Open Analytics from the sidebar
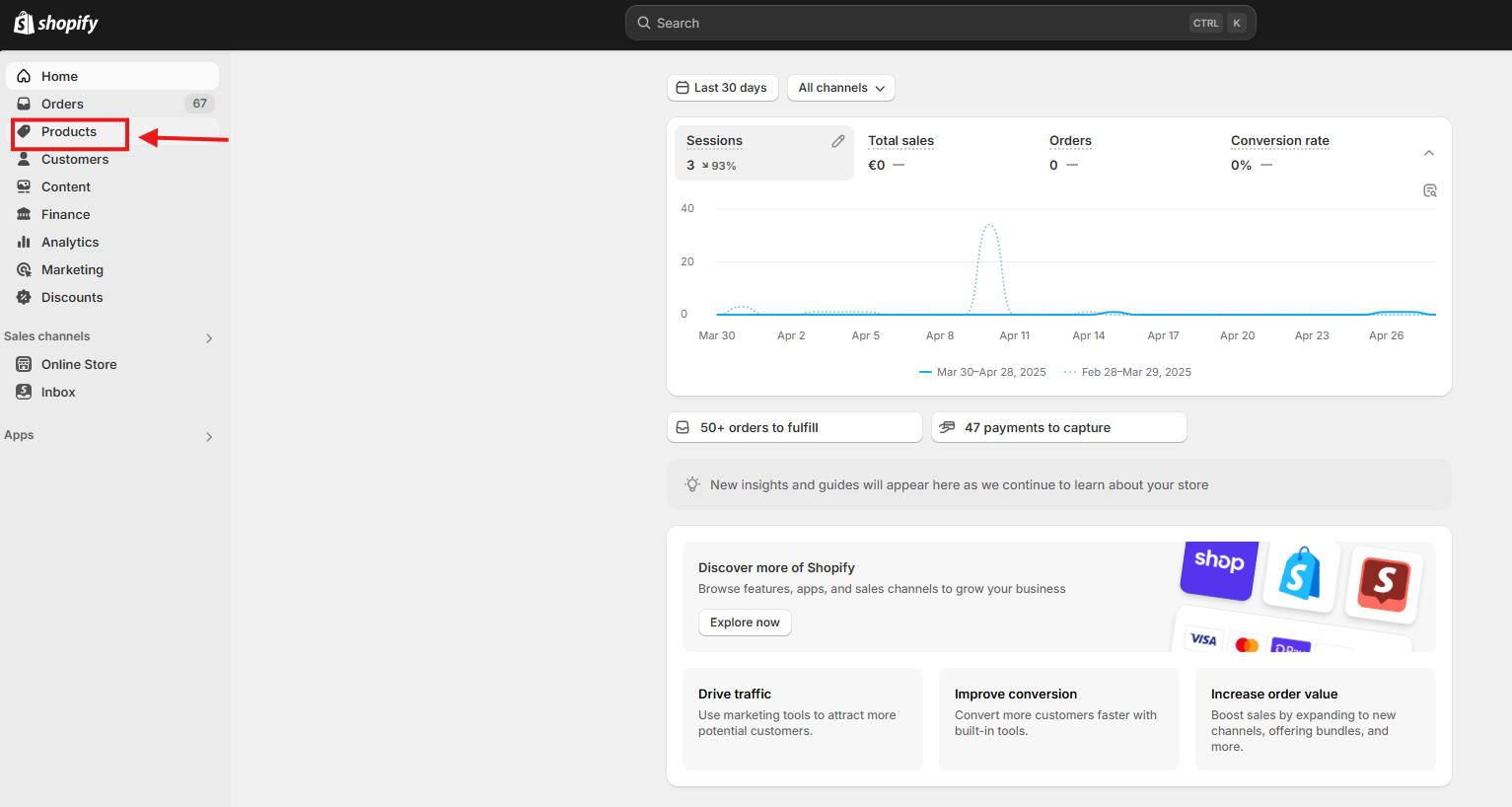This screenshot has width=1512, height=807. (112, 242)
